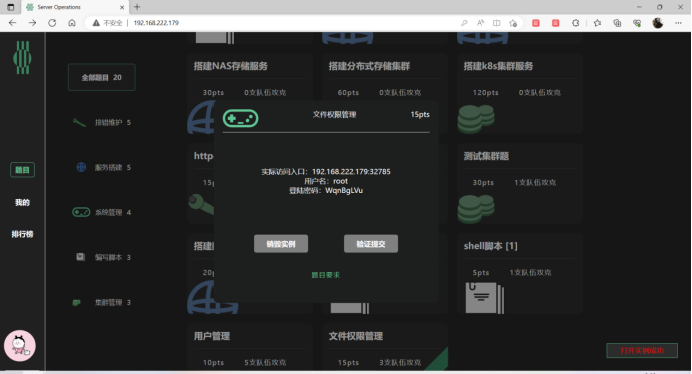692x374 pixels.
Task: Open the browser extensions menu
Action: [x=575, y=23]
